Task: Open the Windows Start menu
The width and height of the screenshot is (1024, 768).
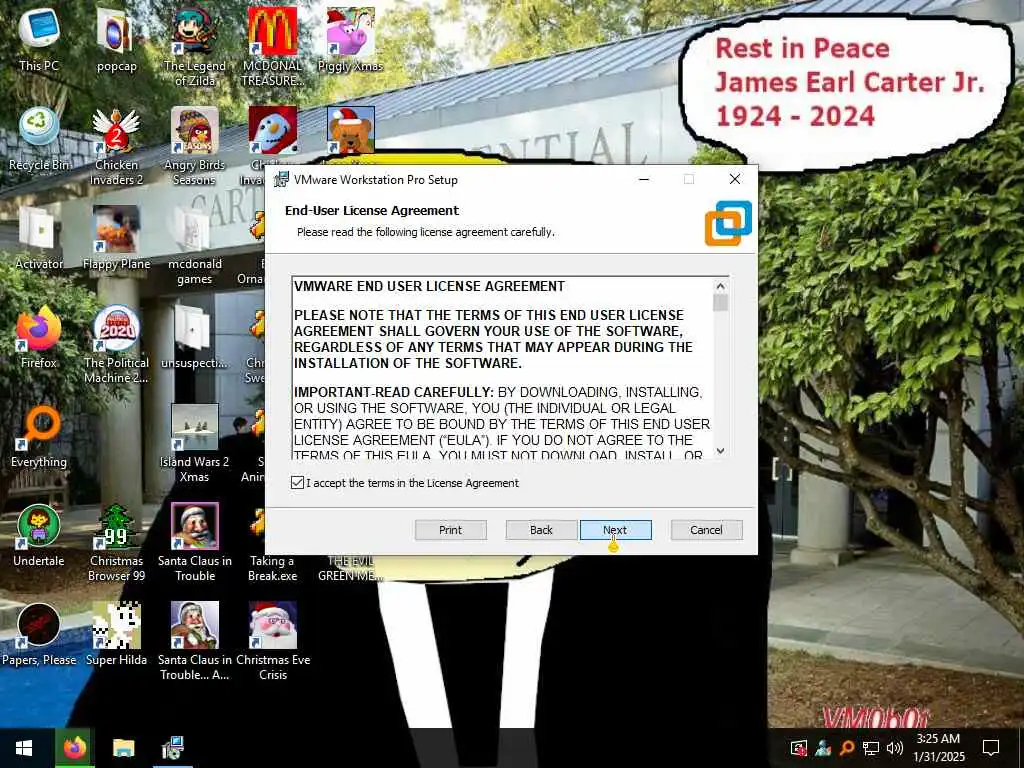Action: (x=24, y=748)
